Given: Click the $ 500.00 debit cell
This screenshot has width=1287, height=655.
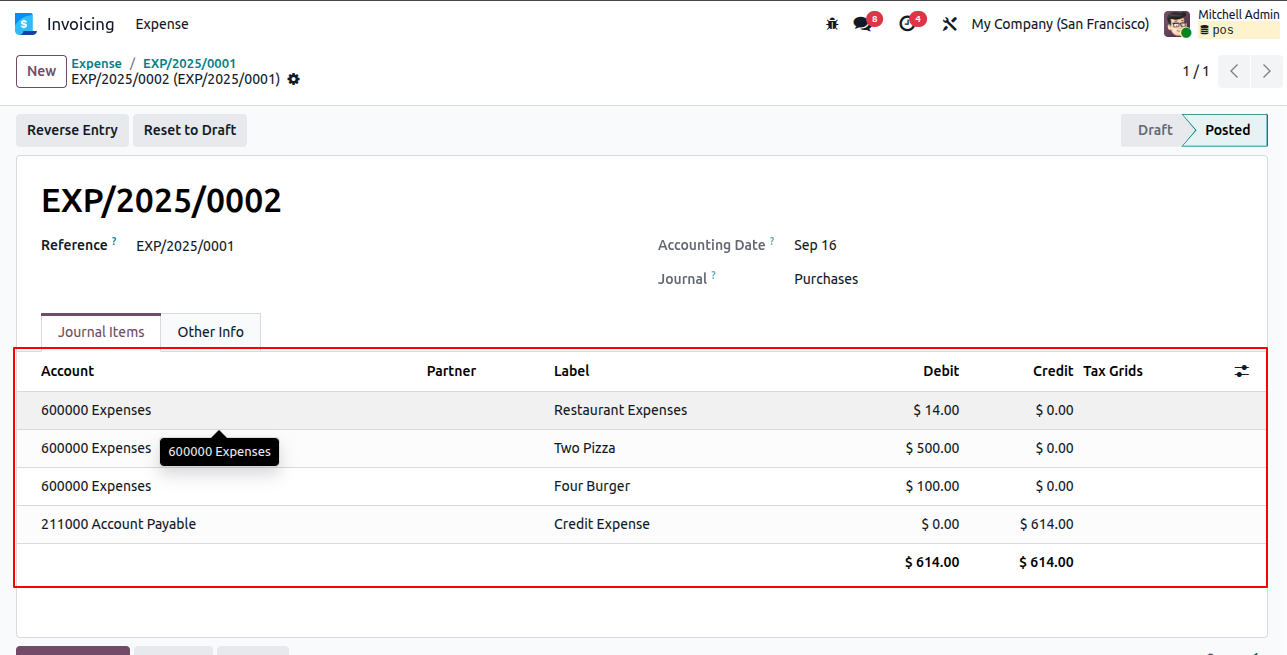Looking at the screenshot, I should coord(932,448).
